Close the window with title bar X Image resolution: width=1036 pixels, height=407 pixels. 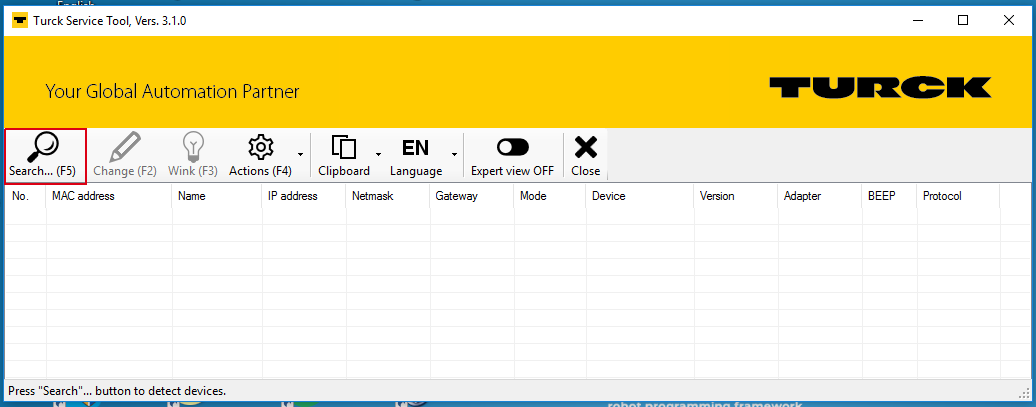pyautogui.click(x=1008, y=20)
